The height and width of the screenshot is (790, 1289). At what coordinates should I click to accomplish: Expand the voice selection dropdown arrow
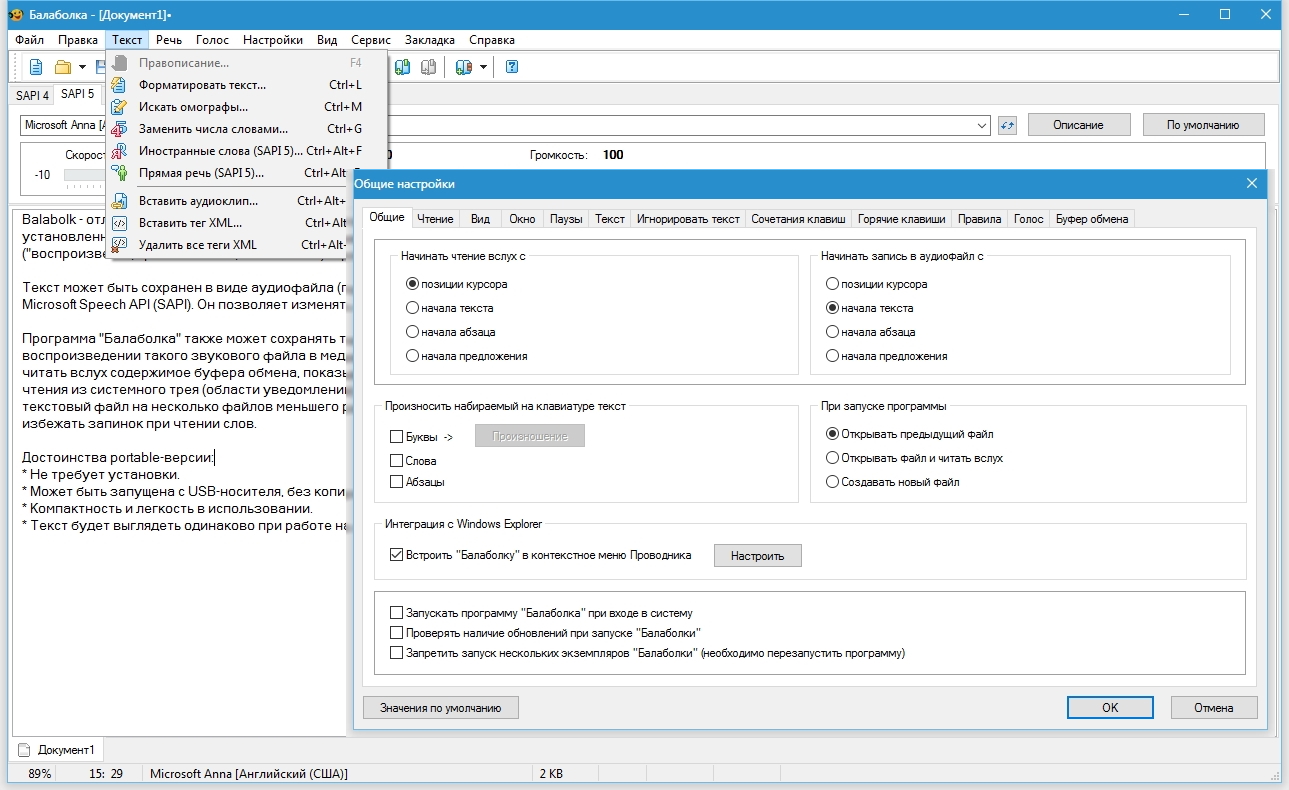pyautogui.click(x=982, y=125)
